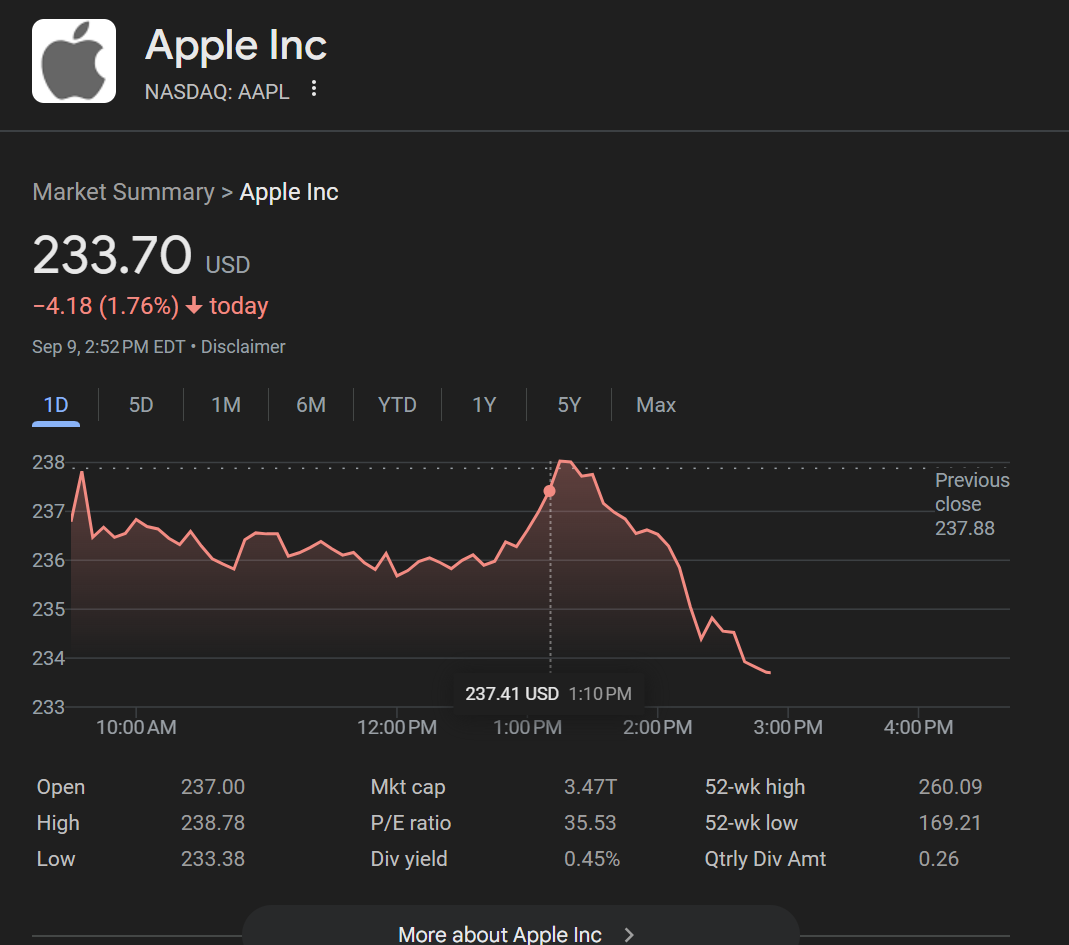
Task: Select the Max range tab
Action: (x=656, y=405)
